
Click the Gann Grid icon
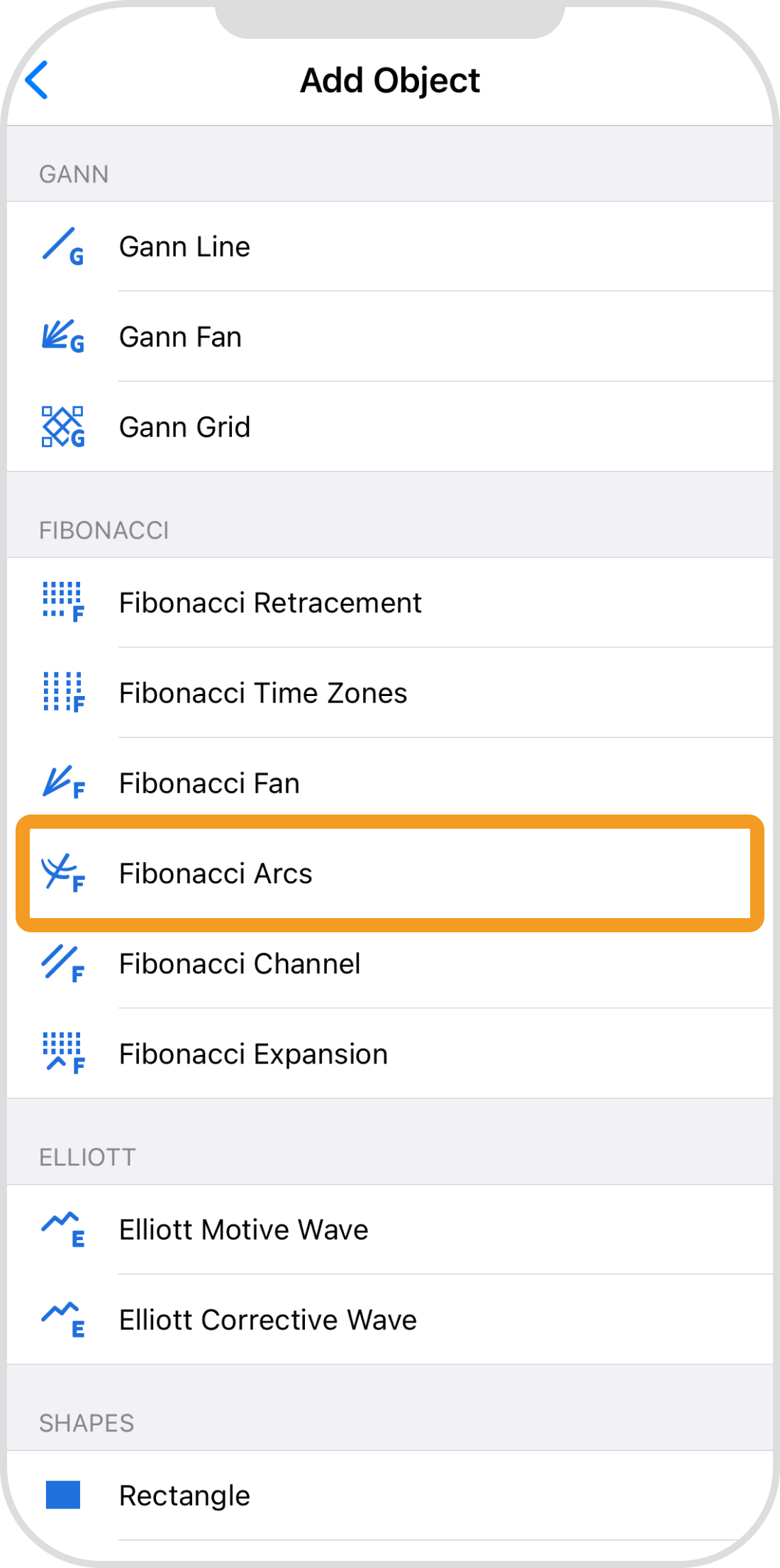click(x=62, y=426)
